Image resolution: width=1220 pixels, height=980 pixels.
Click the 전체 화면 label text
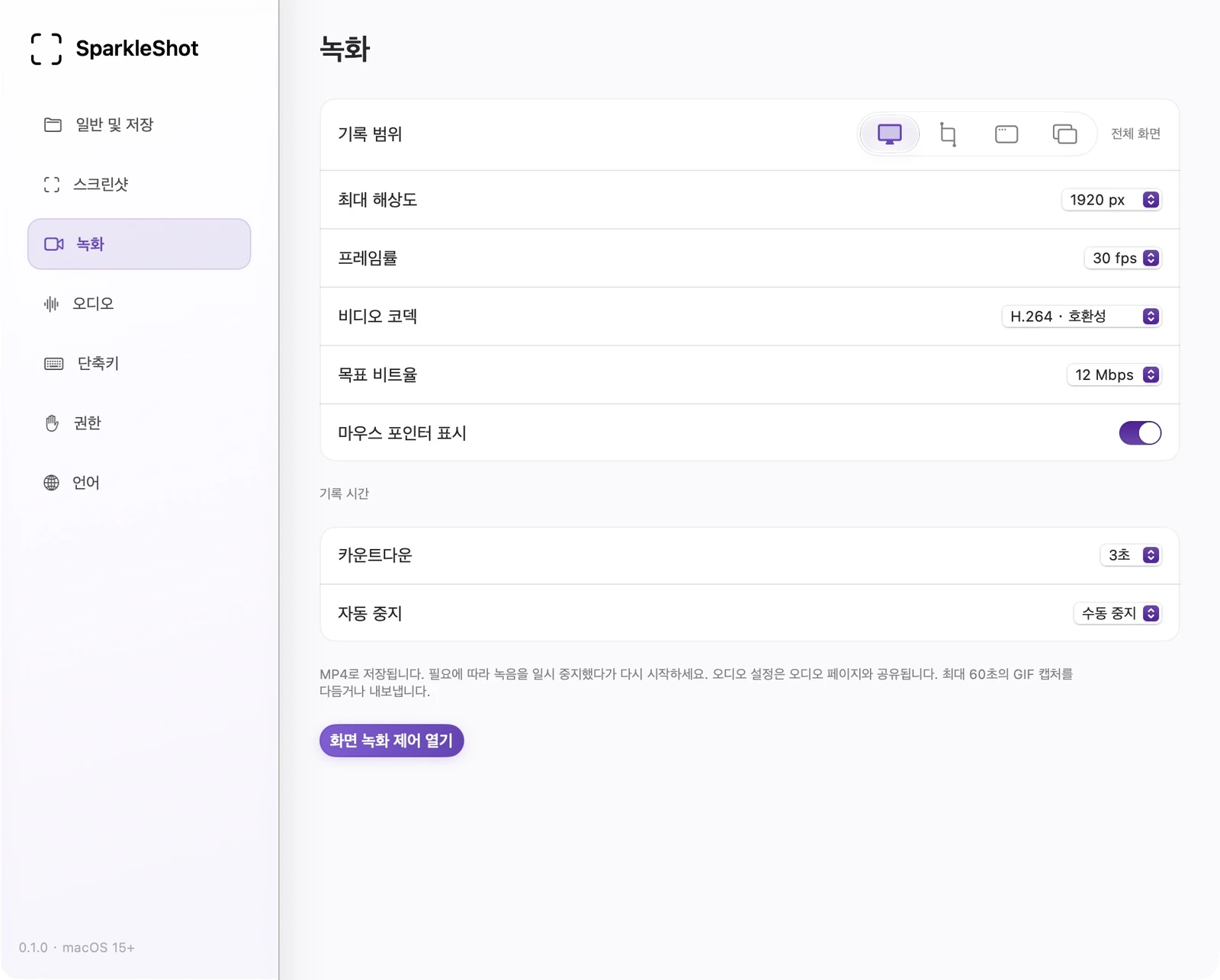pos(1135,134)
